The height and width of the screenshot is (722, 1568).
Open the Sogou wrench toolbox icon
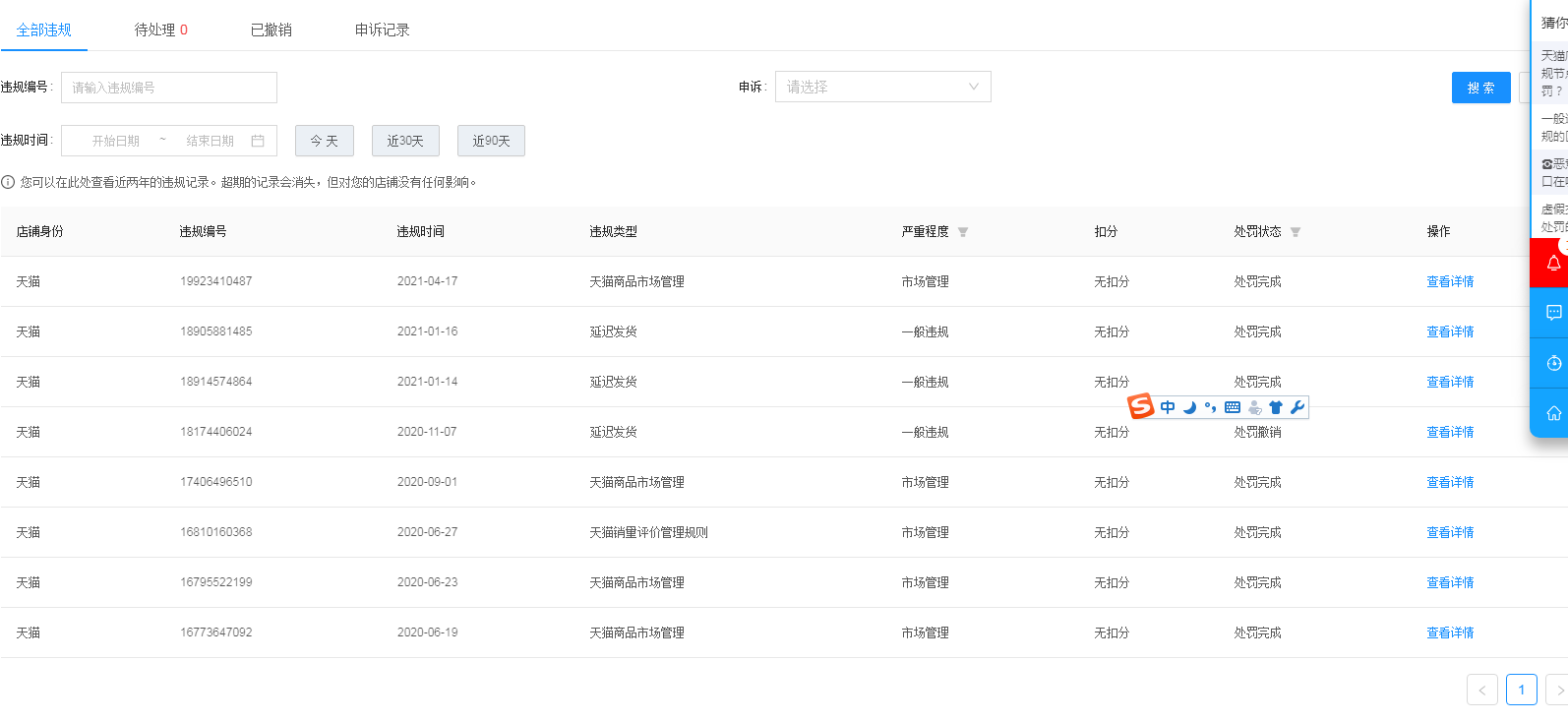pos(1297,407)
